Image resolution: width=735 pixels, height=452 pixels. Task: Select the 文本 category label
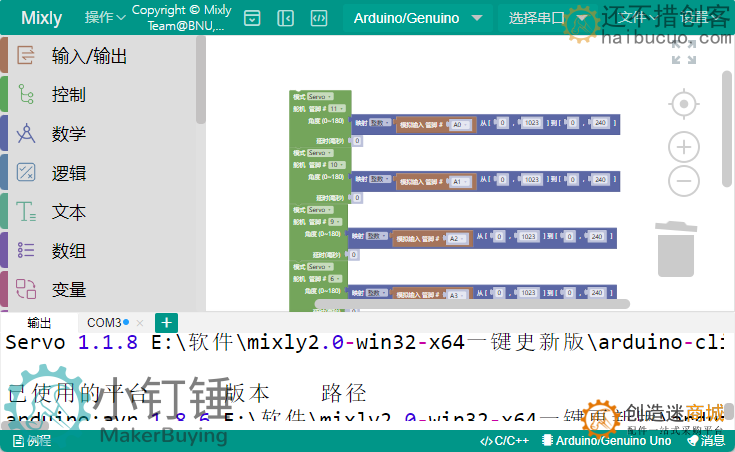[x=69, y=212]
